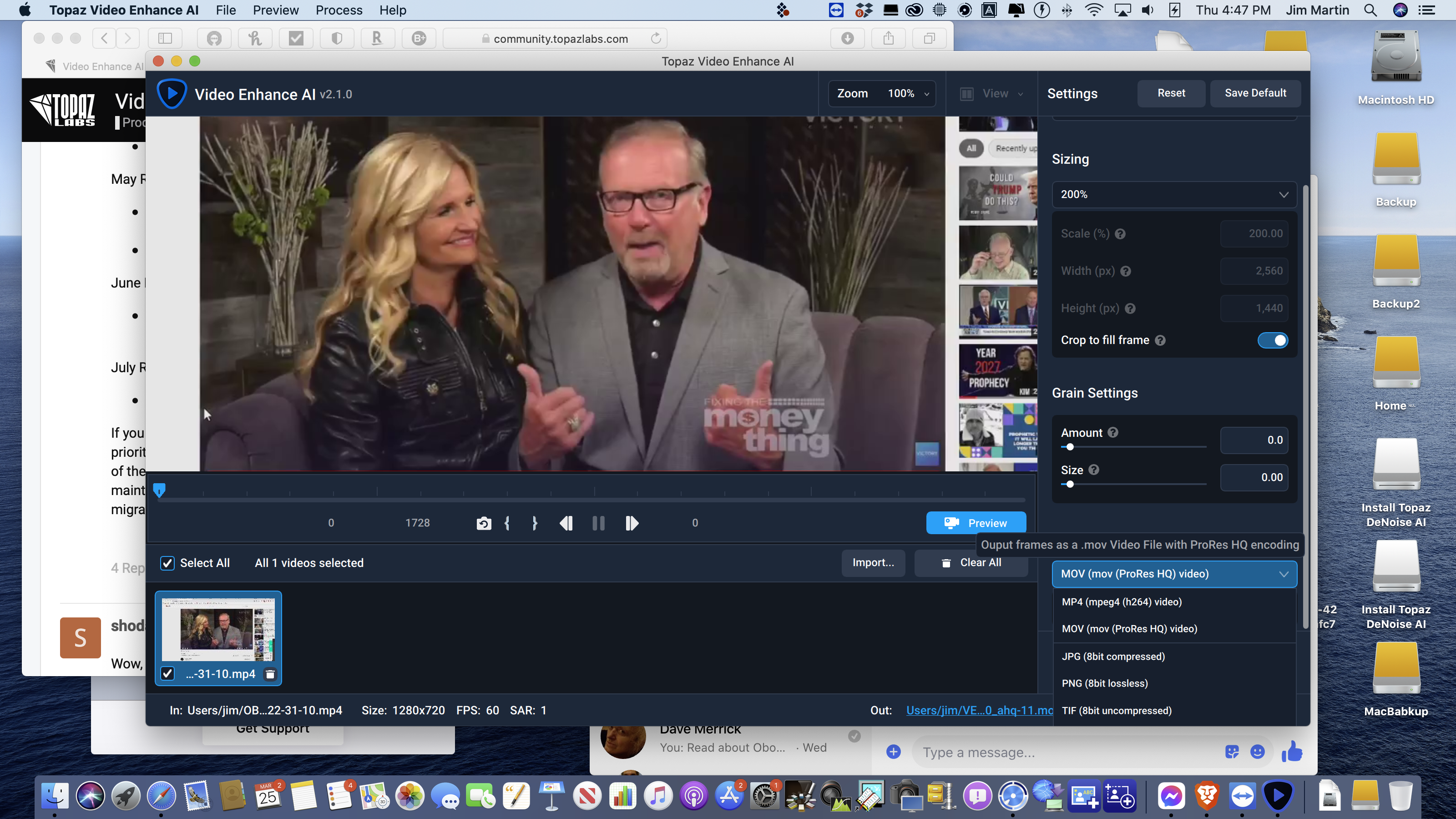
Task: Adjust the grain Amount slider
Action: [x=1070, y=447]
